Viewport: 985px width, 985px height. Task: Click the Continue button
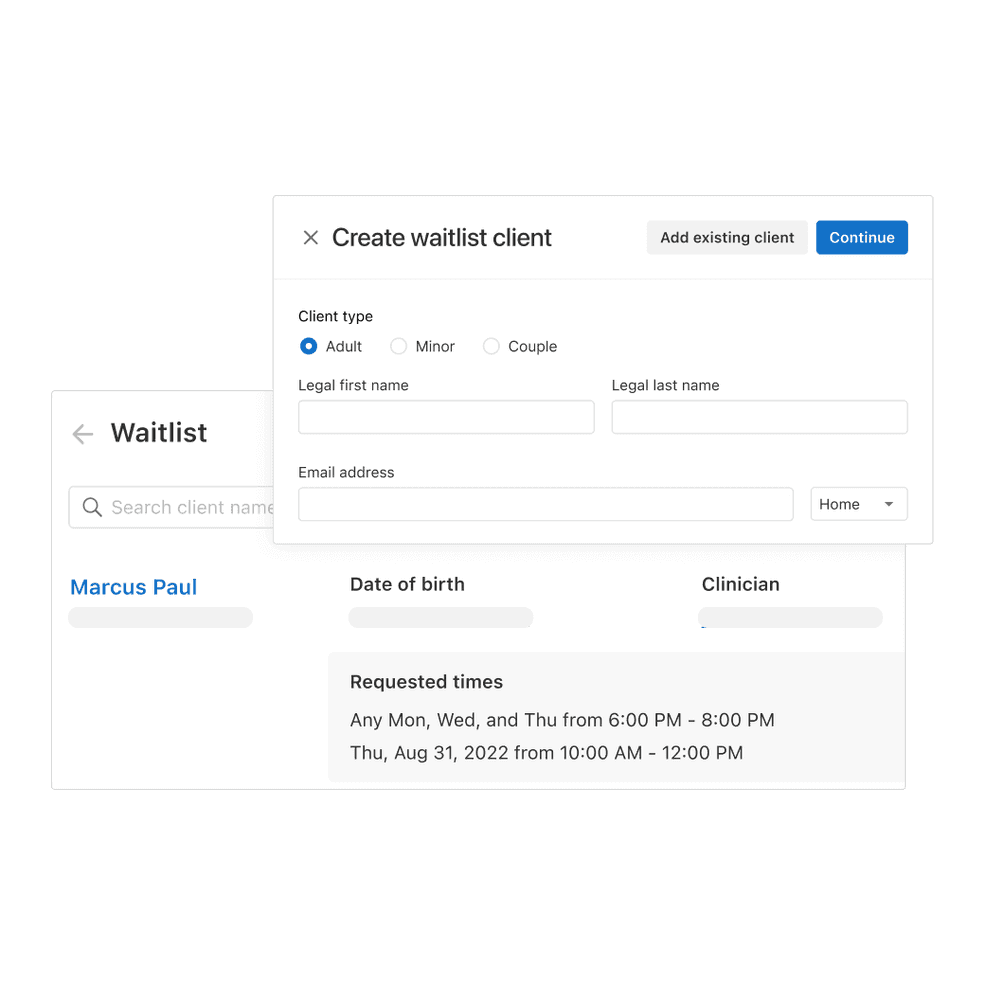coord(861,237)
